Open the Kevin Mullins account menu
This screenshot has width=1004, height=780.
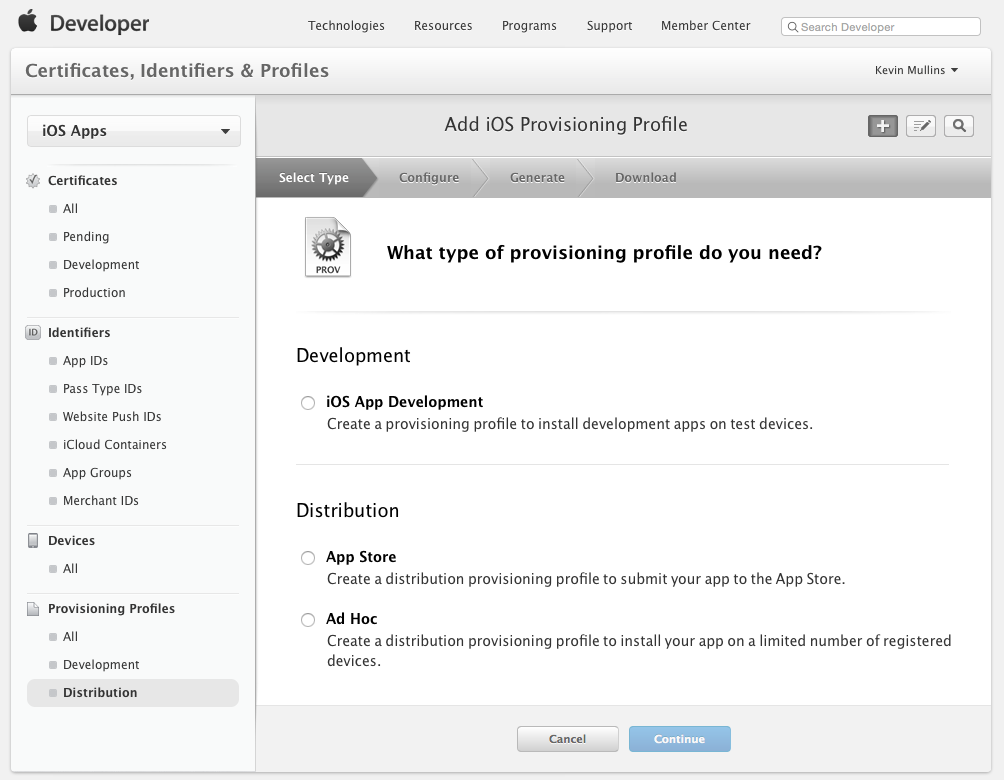(x=917, y=70)
